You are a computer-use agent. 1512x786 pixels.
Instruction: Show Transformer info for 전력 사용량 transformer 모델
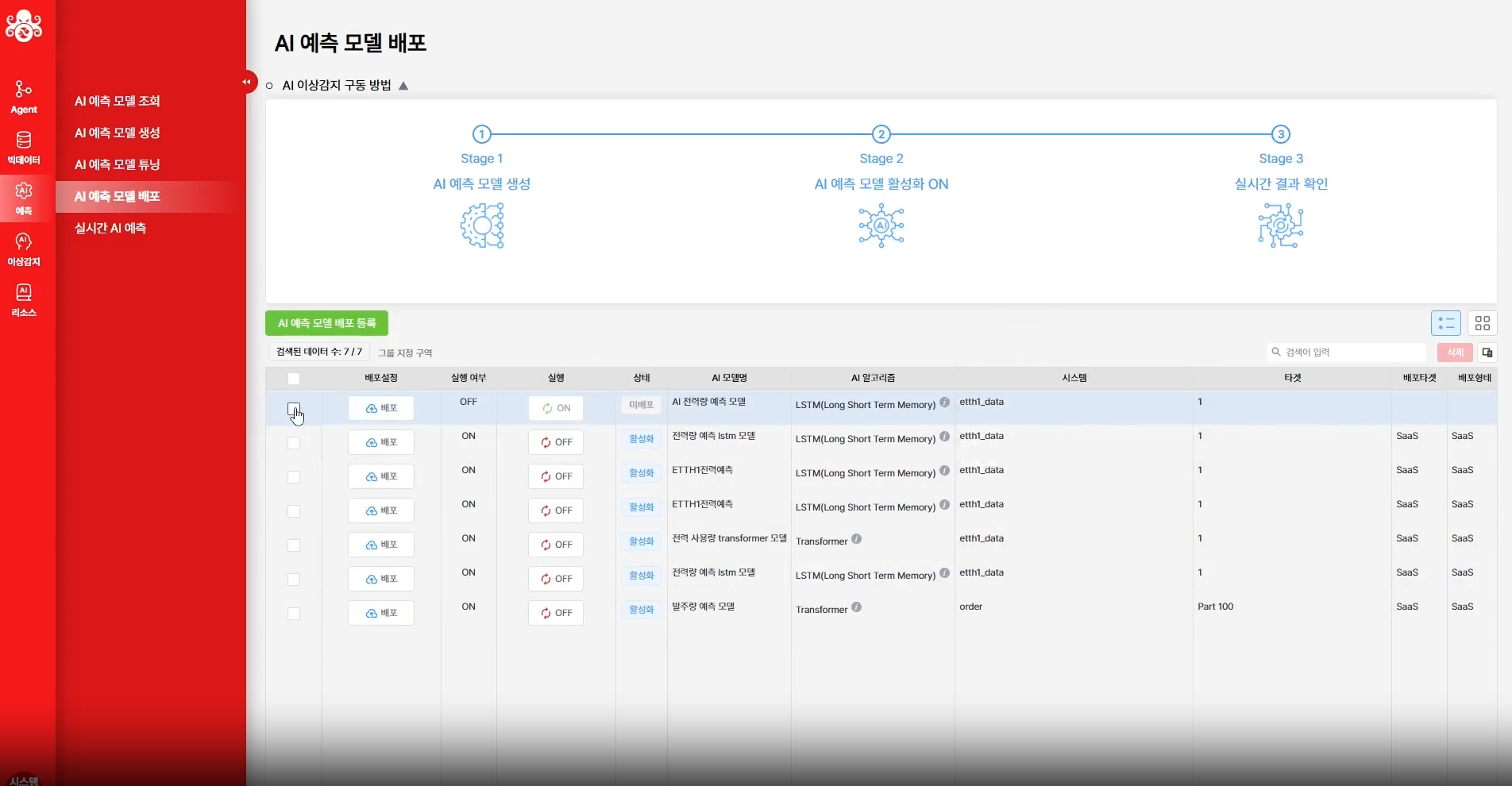coord(856,539)
